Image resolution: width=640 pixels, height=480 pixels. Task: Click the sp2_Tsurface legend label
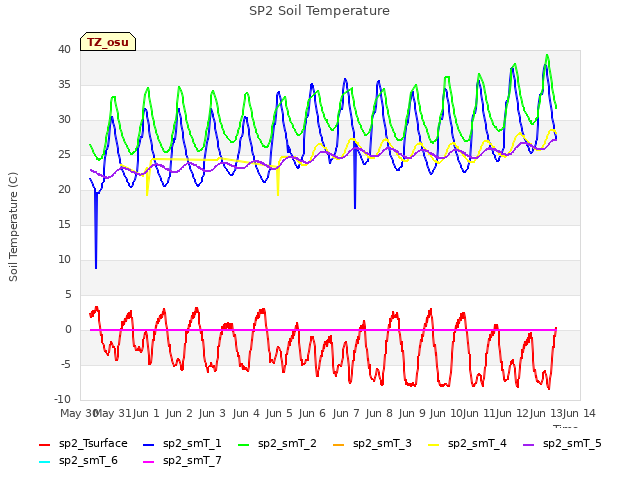point(93,443)
